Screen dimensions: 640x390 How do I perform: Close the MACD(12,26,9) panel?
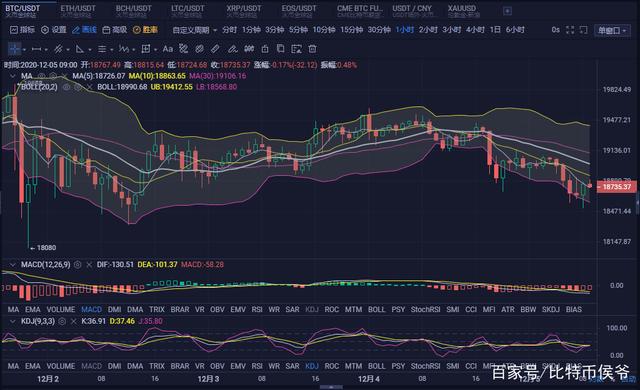[89, 265]
